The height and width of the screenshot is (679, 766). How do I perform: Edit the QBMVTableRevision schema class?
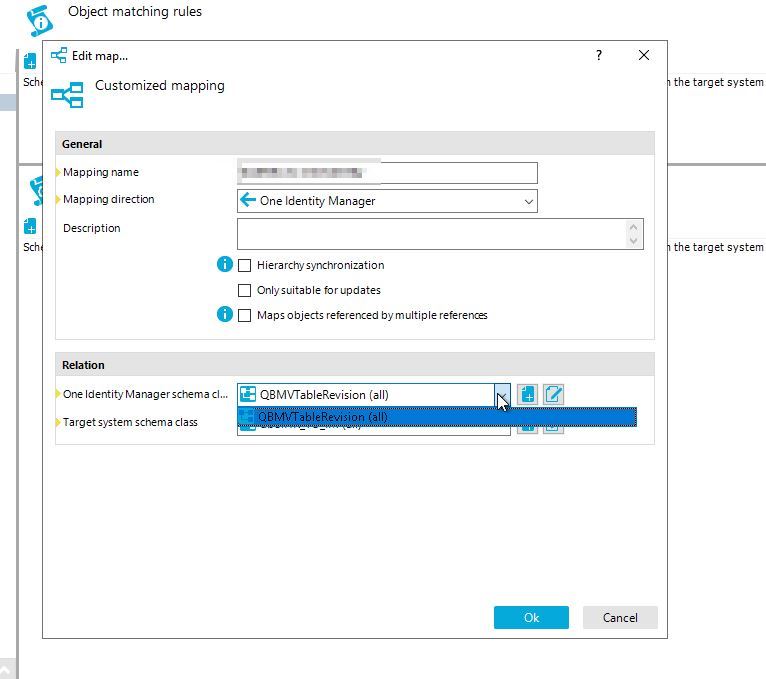click(x=553, y=395)
